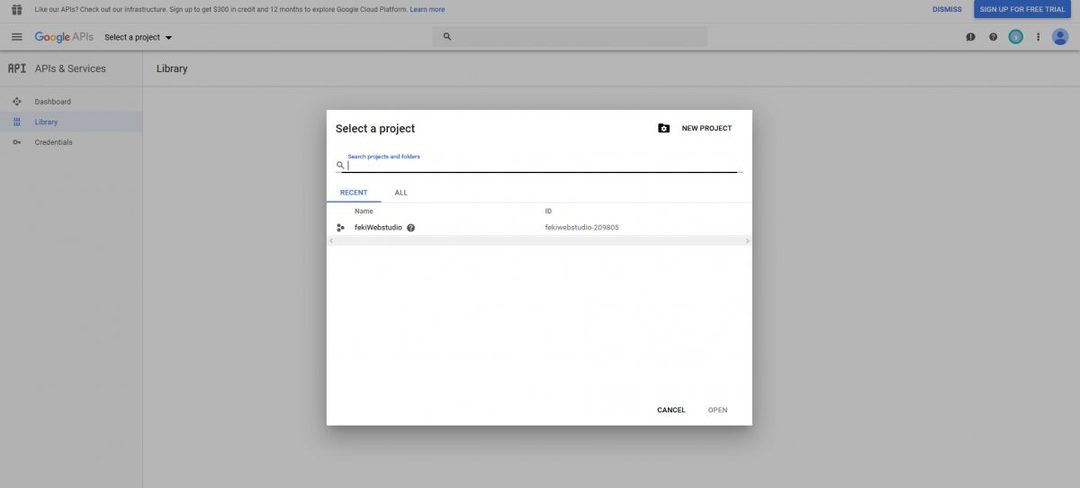Switch to the All tab
Viewport: 1080px width, 488px height.
coord(401,193)
